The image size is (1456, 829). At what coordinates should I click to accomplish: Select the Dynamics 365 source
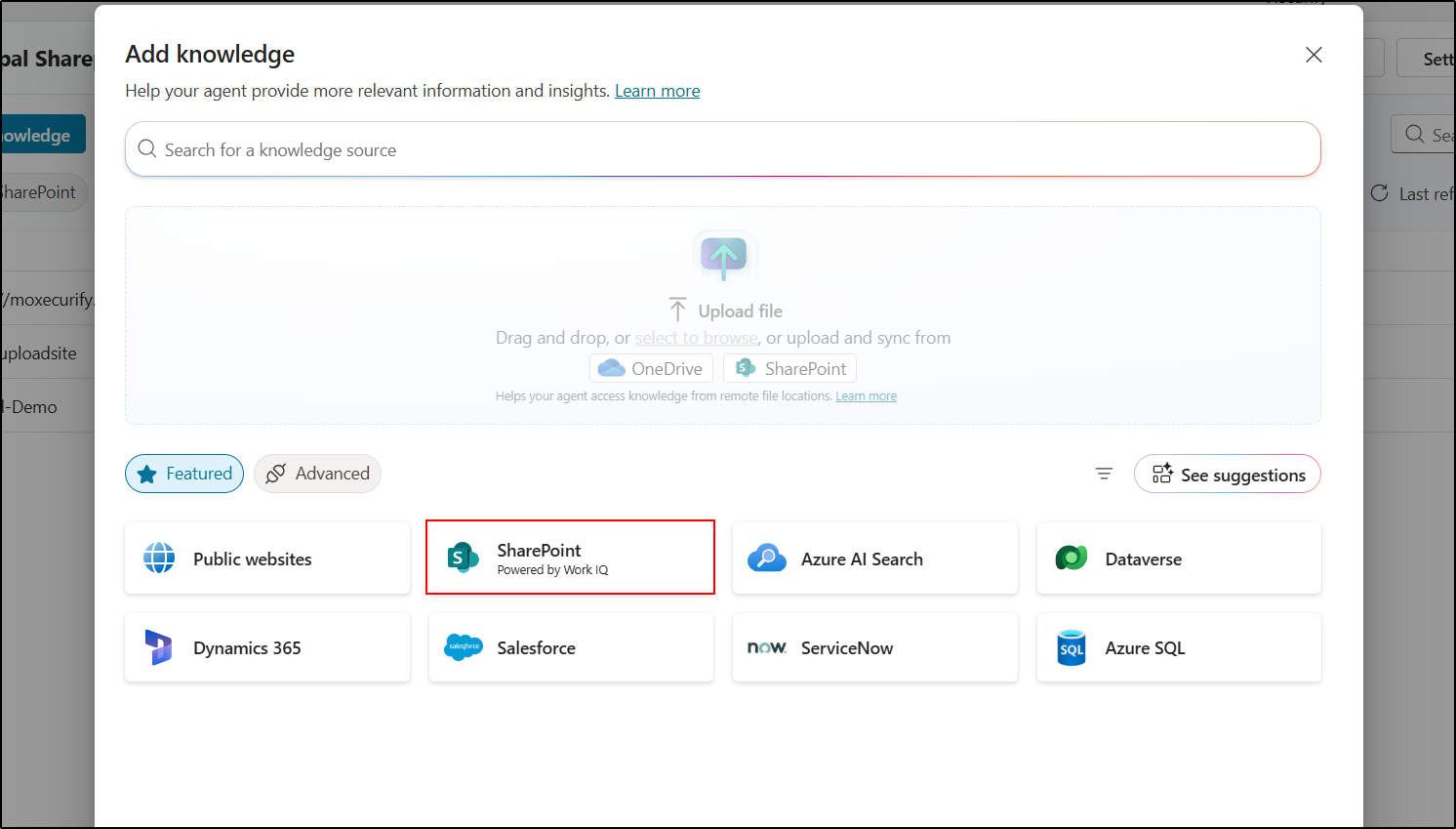click(x=267, y=647)
